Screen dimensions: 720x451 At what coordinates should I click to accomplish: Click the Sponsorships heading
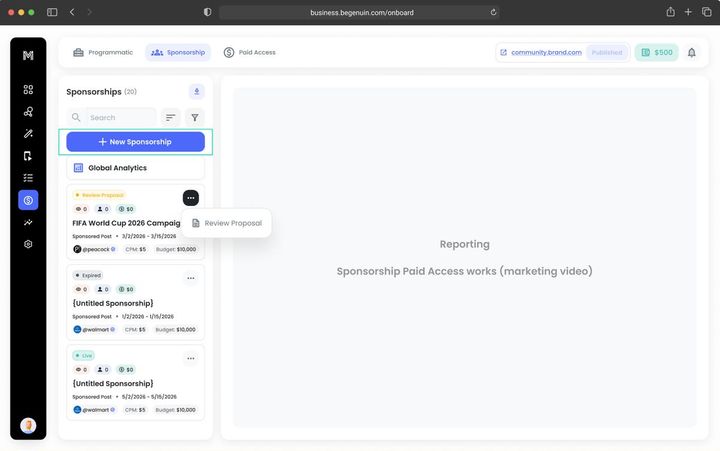(x=94, y=92)
